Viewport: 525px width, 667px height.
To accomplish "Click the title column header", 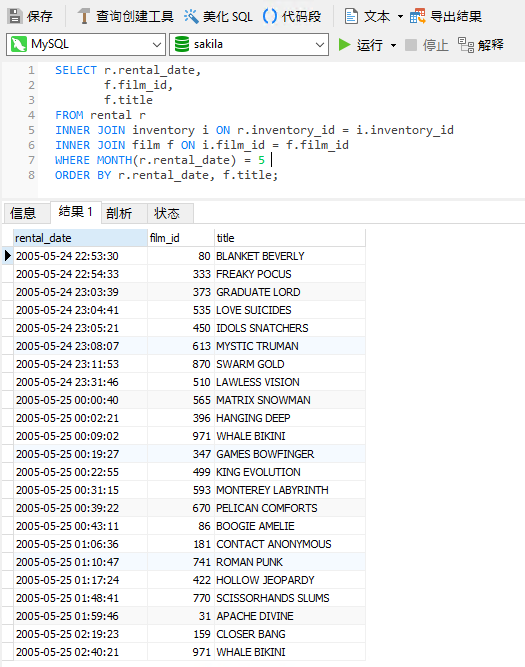I will tap(290, 238).
